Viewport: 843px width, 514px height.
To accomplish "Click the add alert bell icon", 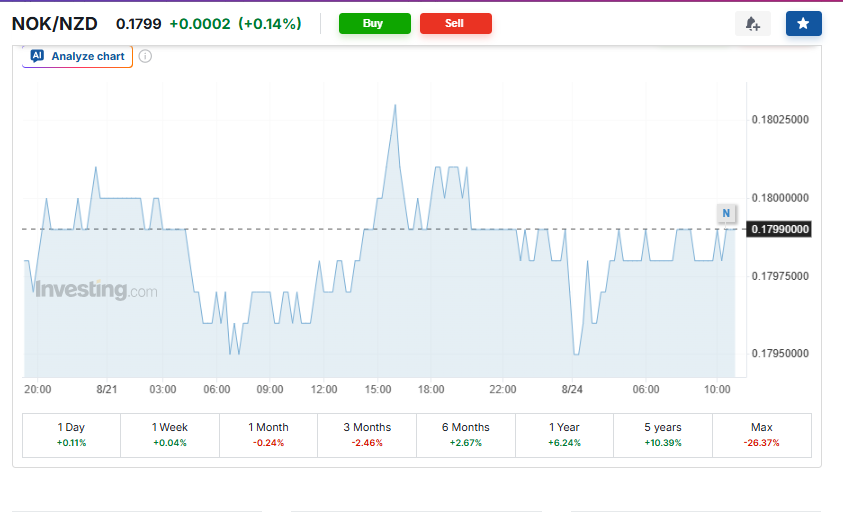I will click(753, 24).
